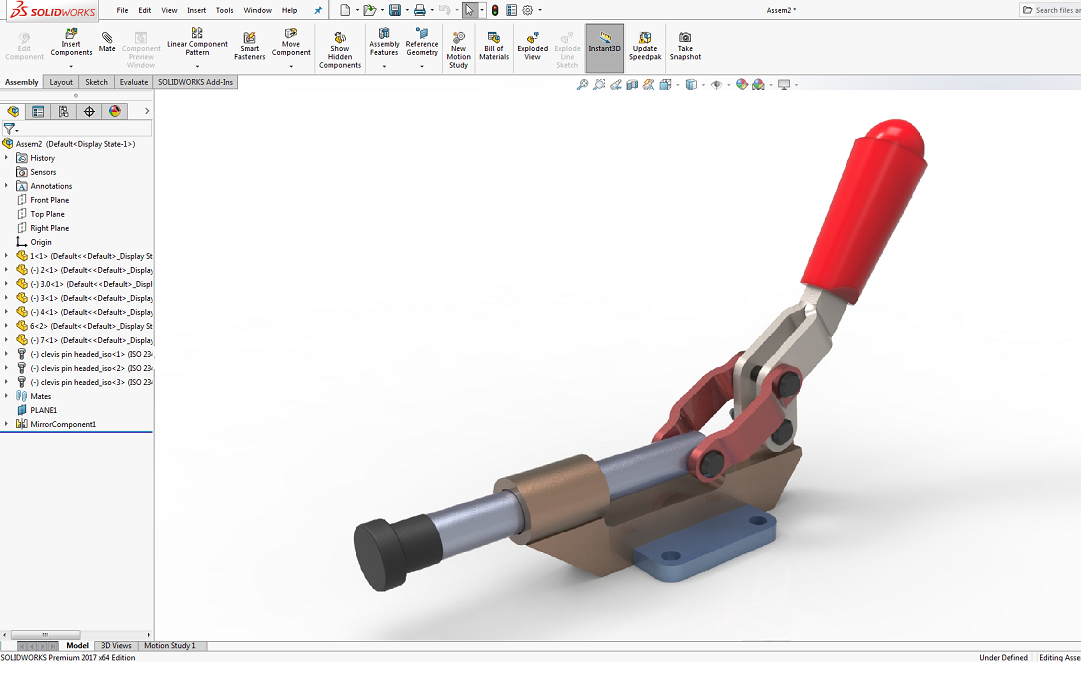The height and width of the screenshot is (682, 1081).
Task: Toggle the toolbar pin icon
Action: 318,10
